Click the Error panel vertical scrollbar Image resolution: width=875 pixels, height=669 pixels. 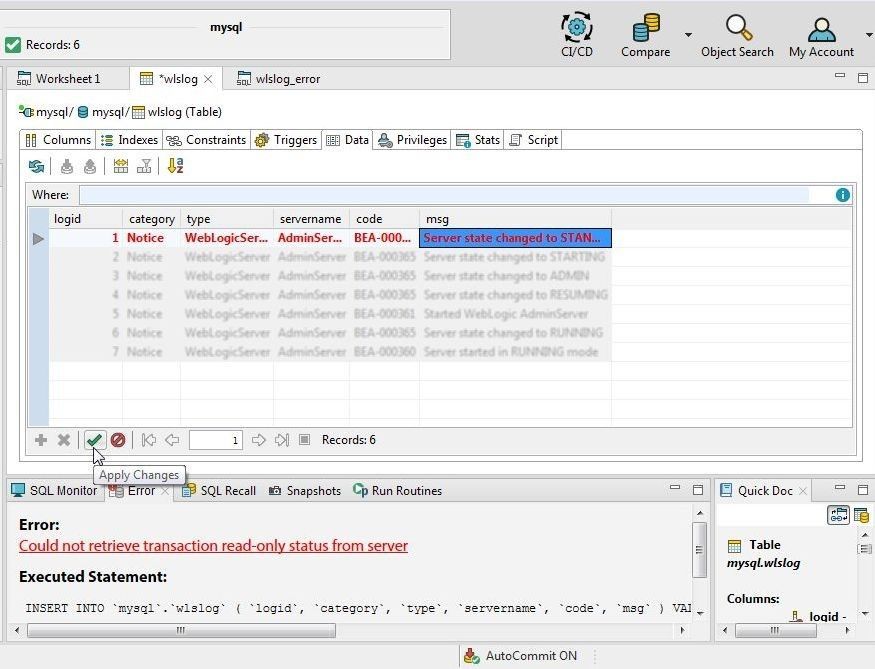tap(699, 550)
